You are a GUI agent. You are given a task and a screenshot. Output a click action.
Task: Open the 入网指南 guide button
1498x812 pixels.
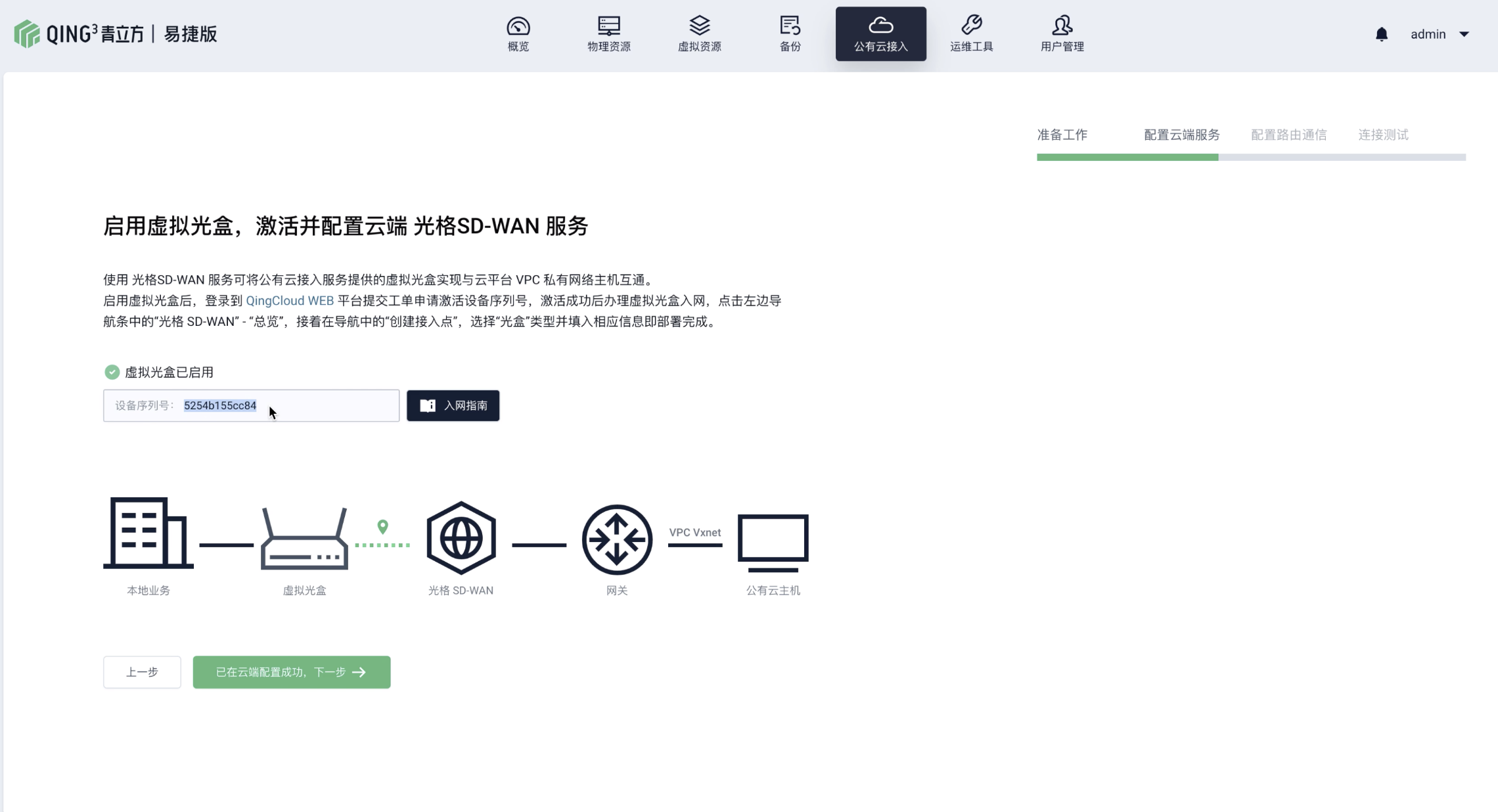[453, 405]
